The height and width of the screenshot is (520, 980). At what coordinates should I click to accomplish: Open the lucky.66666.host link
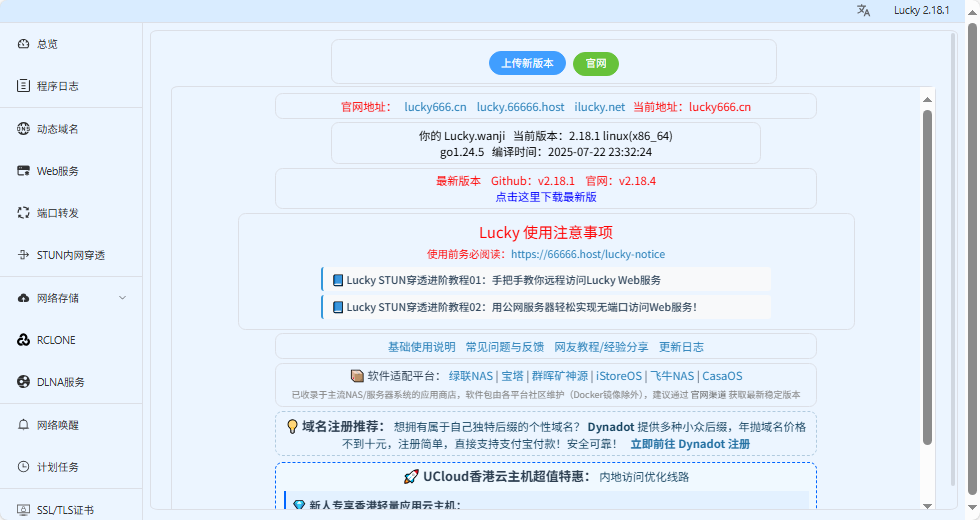pos(520,107)
